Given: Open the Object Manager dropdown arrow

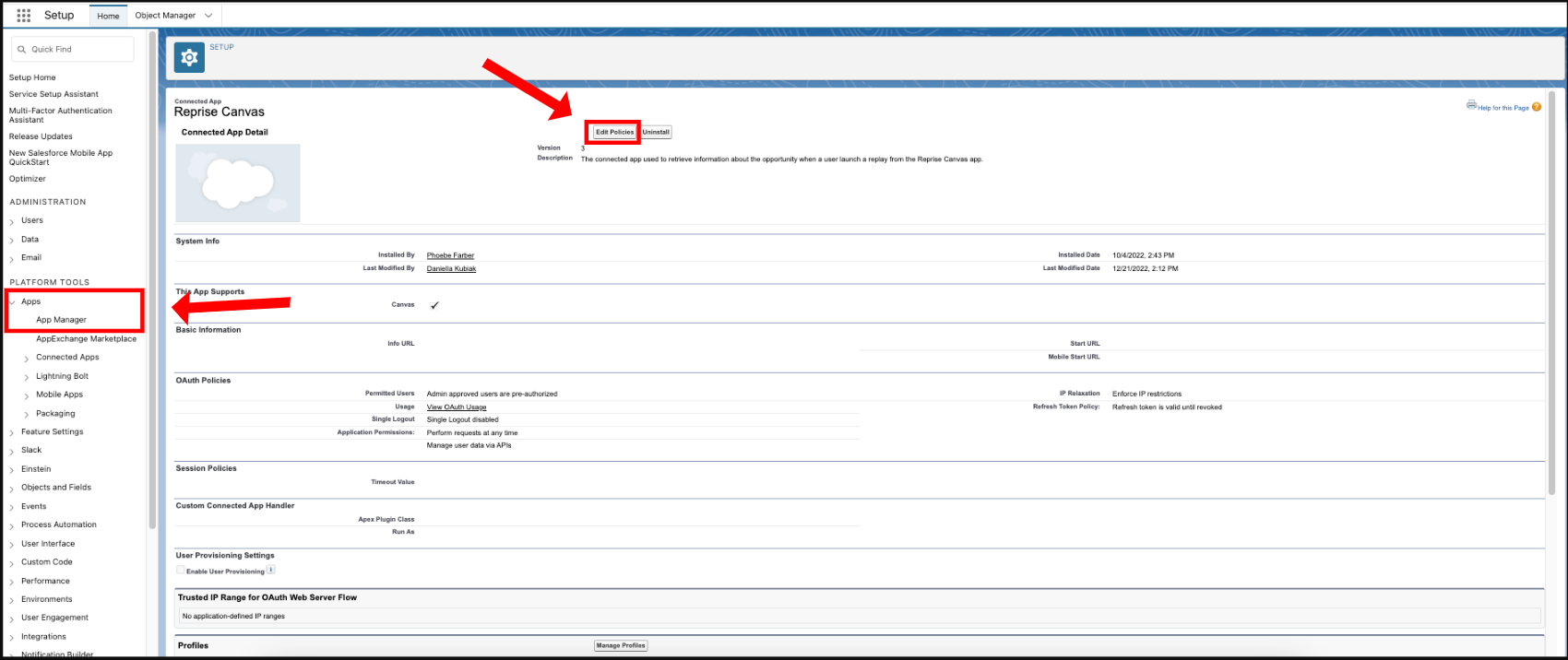Looking at the screenshot, I should tap(208, 16).
